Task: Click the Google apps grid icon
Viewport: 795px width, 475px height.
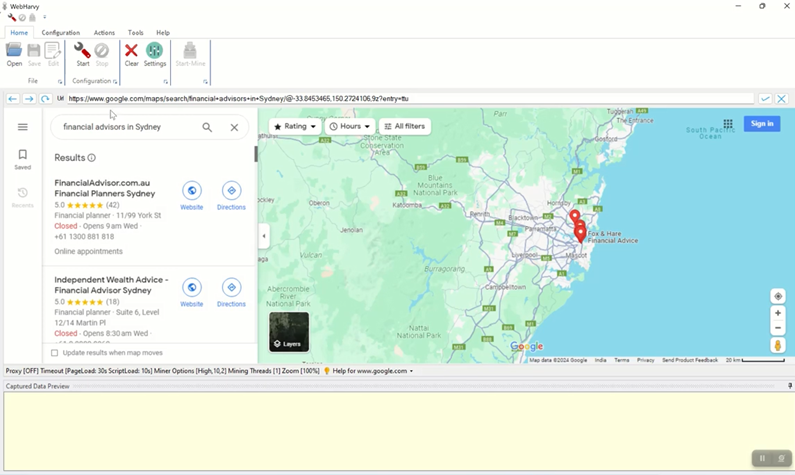Action: [728, 124]
